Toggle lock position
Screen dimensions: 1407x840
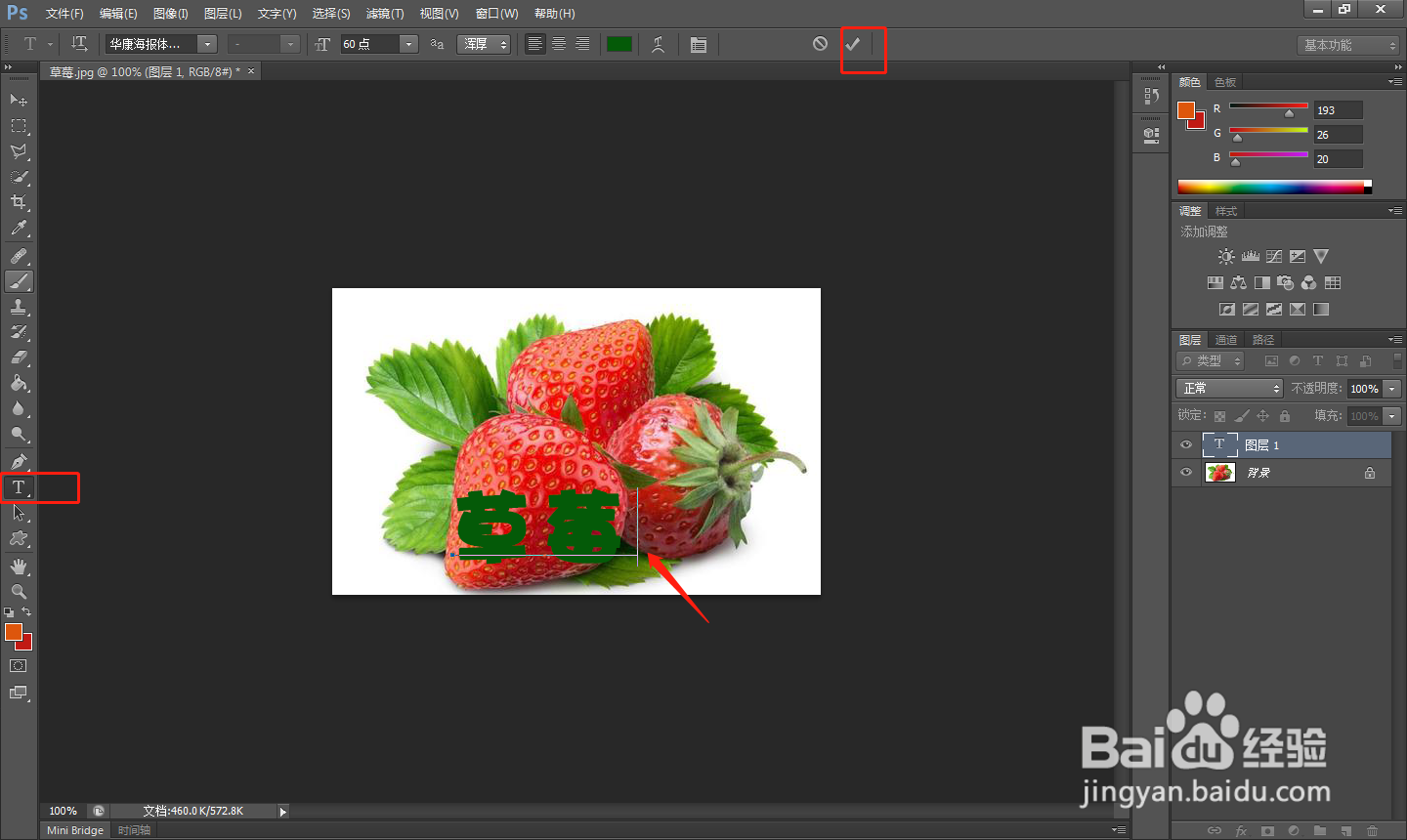point(1263,416)
